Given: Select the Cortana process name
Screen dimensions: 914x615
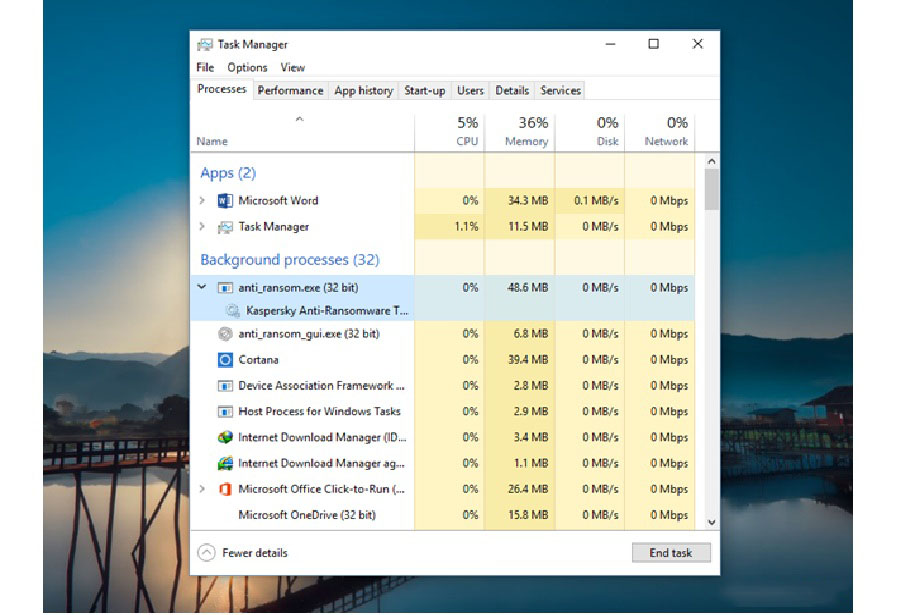Looking at the screenshot, I should [258, 360].
